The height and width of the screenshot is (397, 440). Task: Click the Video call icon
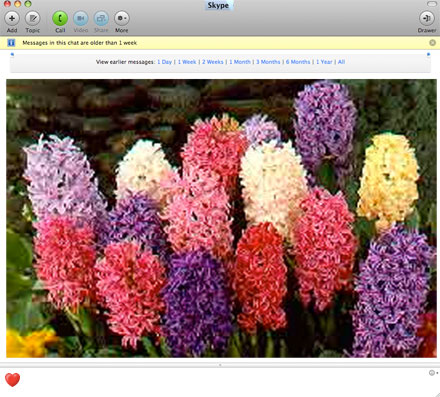pyautogui.click(x=81, y=18)
